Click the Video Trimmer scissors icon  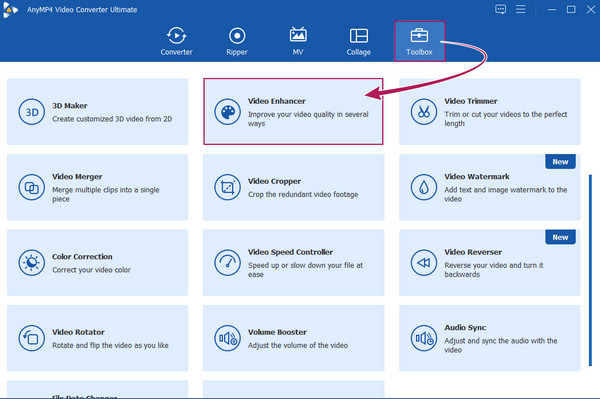tap(424, 112)
